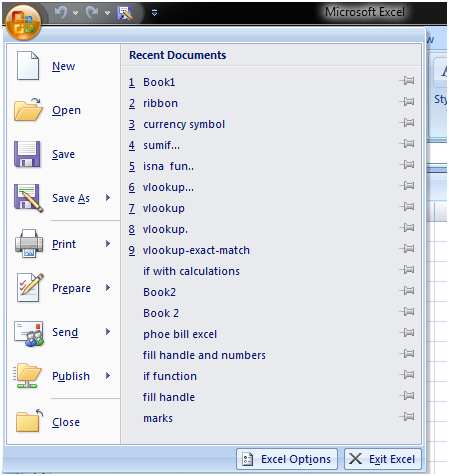
Task: Select New from the Office menu
Action: pyautogui.click(x=63, y=66)
